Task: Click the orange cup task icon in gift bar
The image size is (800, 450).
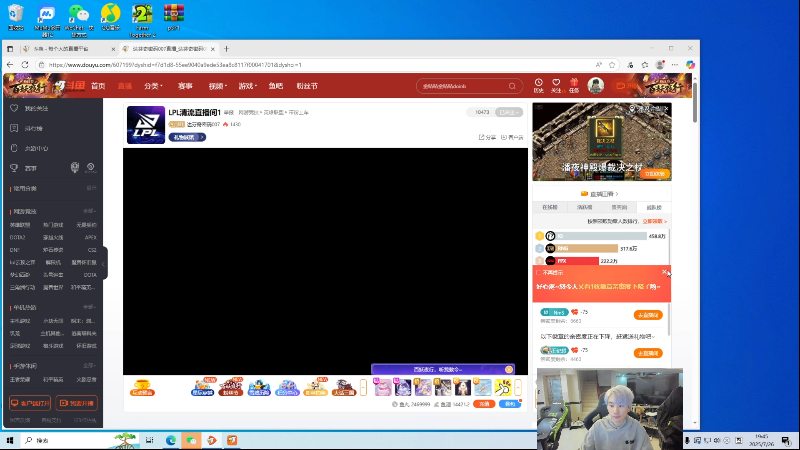Action: tap(142, 388)
